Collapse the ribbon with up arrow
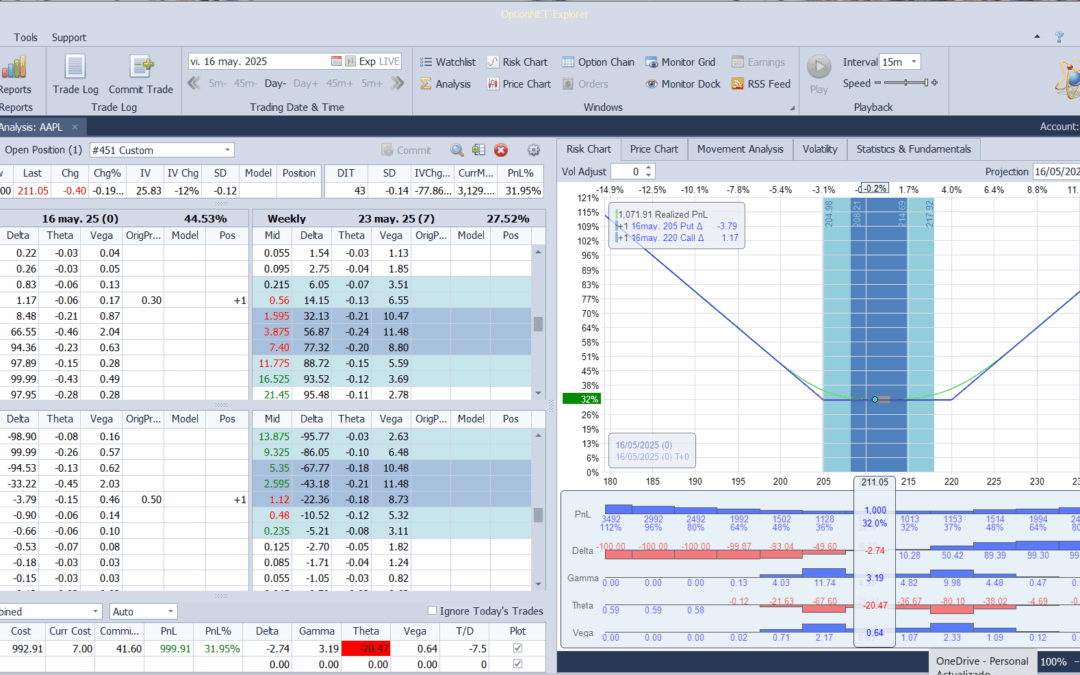Viewport: 1080px width, 675px height. tap(1037, 37)
